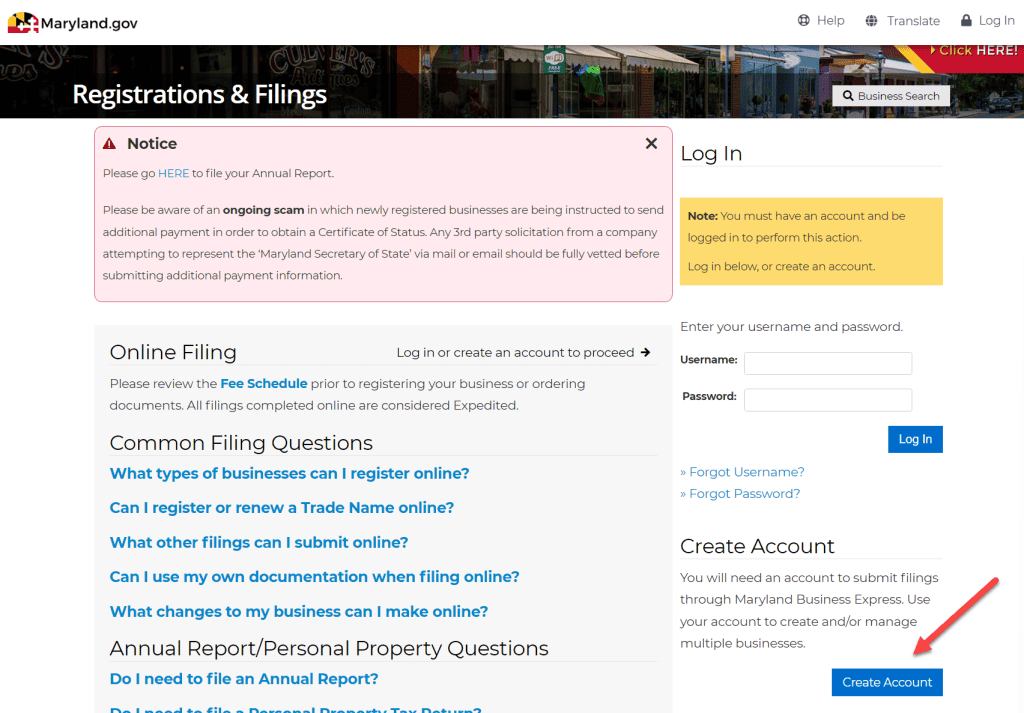Image resolution: width=1024 pixels, height=713 pixels.
Task: Click the Create Account button
Action: click(x=886, y=682)
